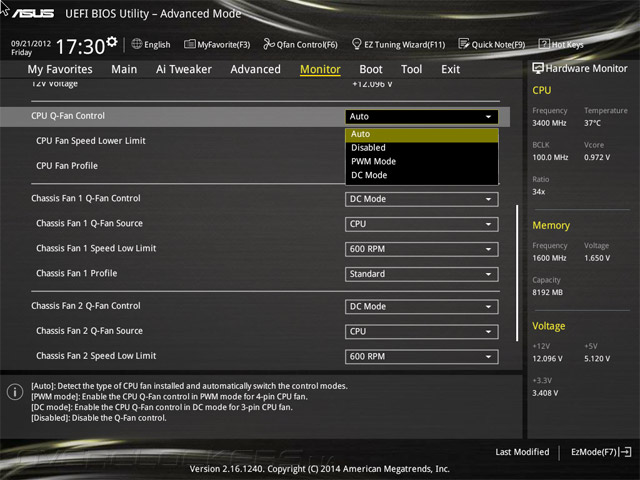Choose PWM Mode in the dropdown list

pyautogui.click(x=422, y=162)
